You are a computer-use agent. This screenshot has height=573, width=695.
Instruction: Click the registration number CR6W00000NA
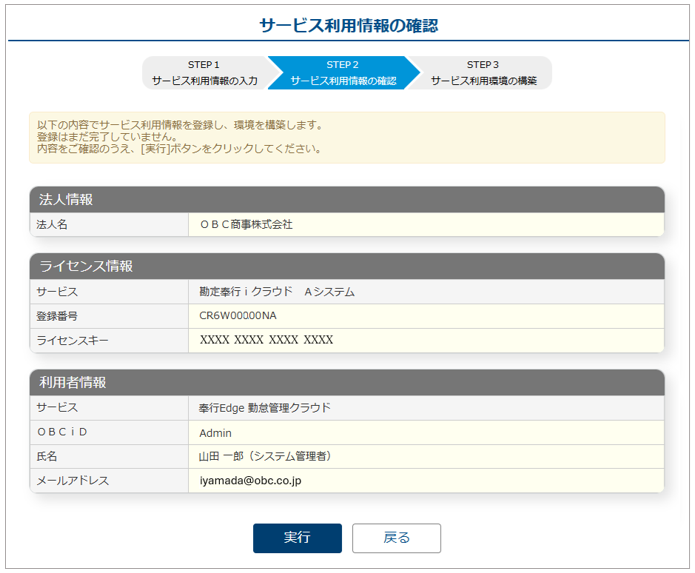pyautogui.click(x=238, y=316)
